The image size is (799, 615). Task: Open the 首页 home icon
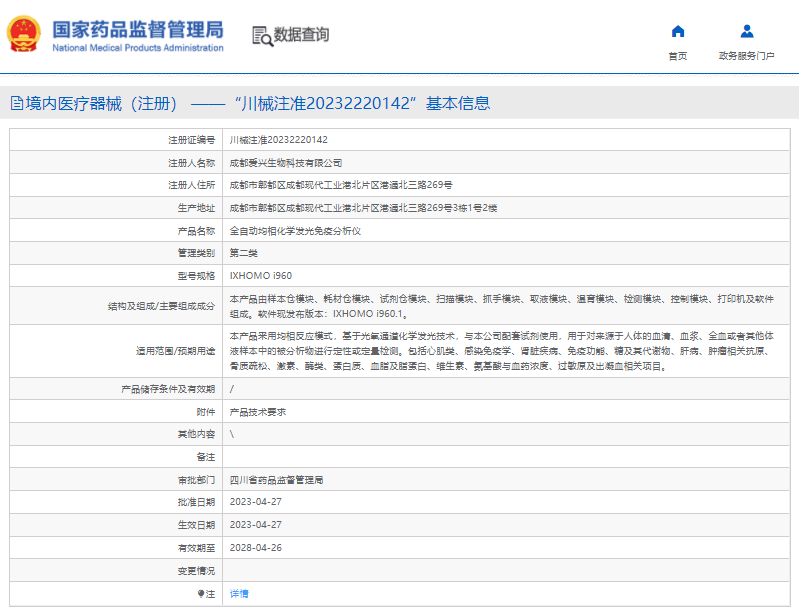(x=678, y=31)
